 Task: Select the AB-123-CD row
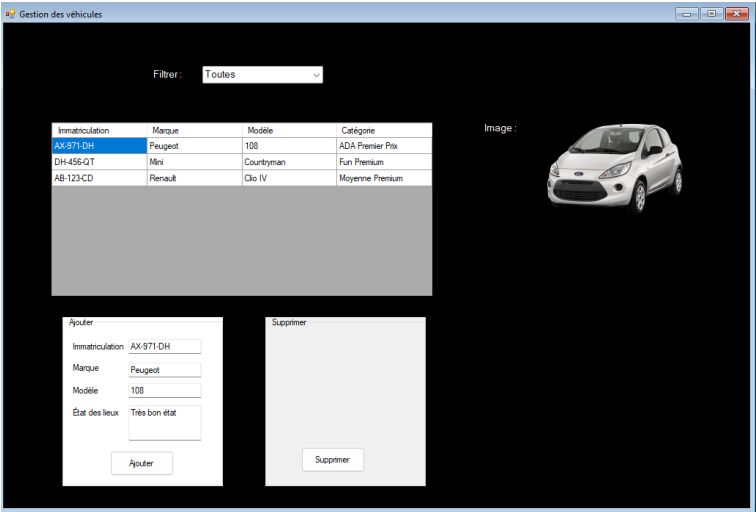(99, 178)
